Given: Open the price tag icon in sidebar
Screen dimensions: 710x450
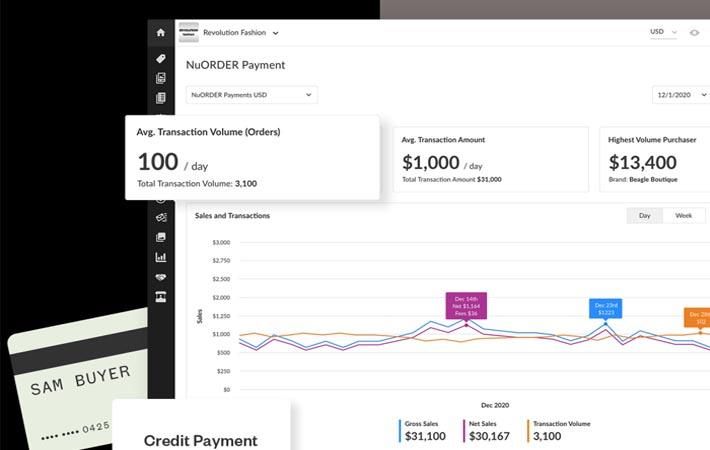Looking at the screenshot, I should point(161,58).
